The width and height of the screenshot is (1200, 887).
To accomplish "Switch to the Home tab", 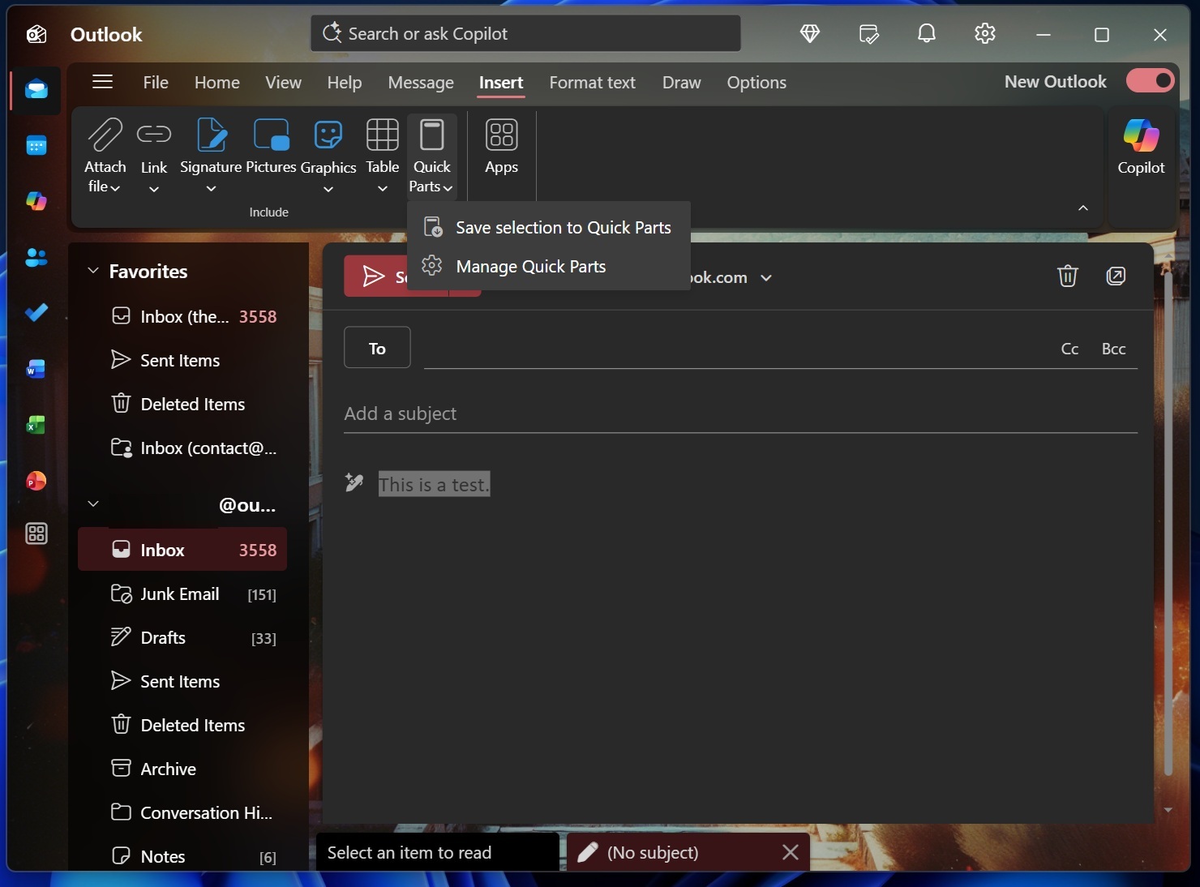I will pyautogui.click(x=217, y=82).
